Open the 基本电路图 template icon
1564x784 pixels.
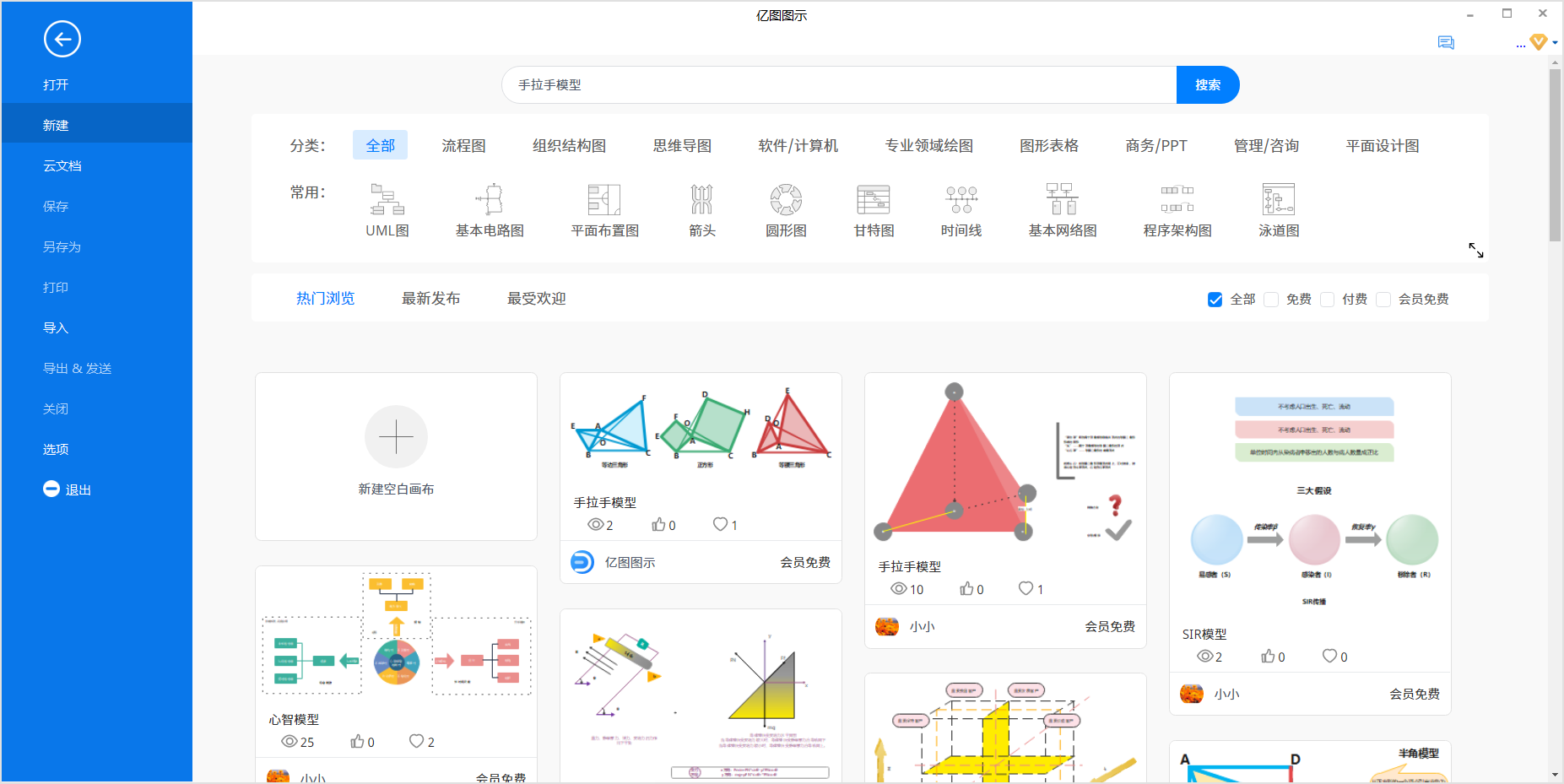[490, 200]
